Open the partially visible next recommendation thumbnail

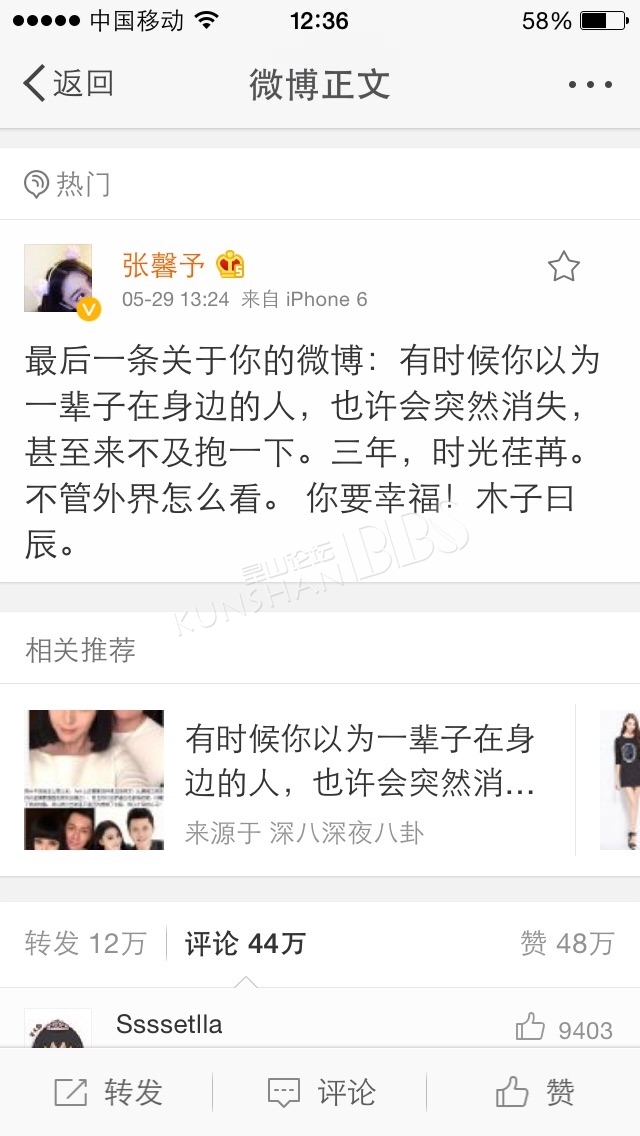(x=620, y=780)
